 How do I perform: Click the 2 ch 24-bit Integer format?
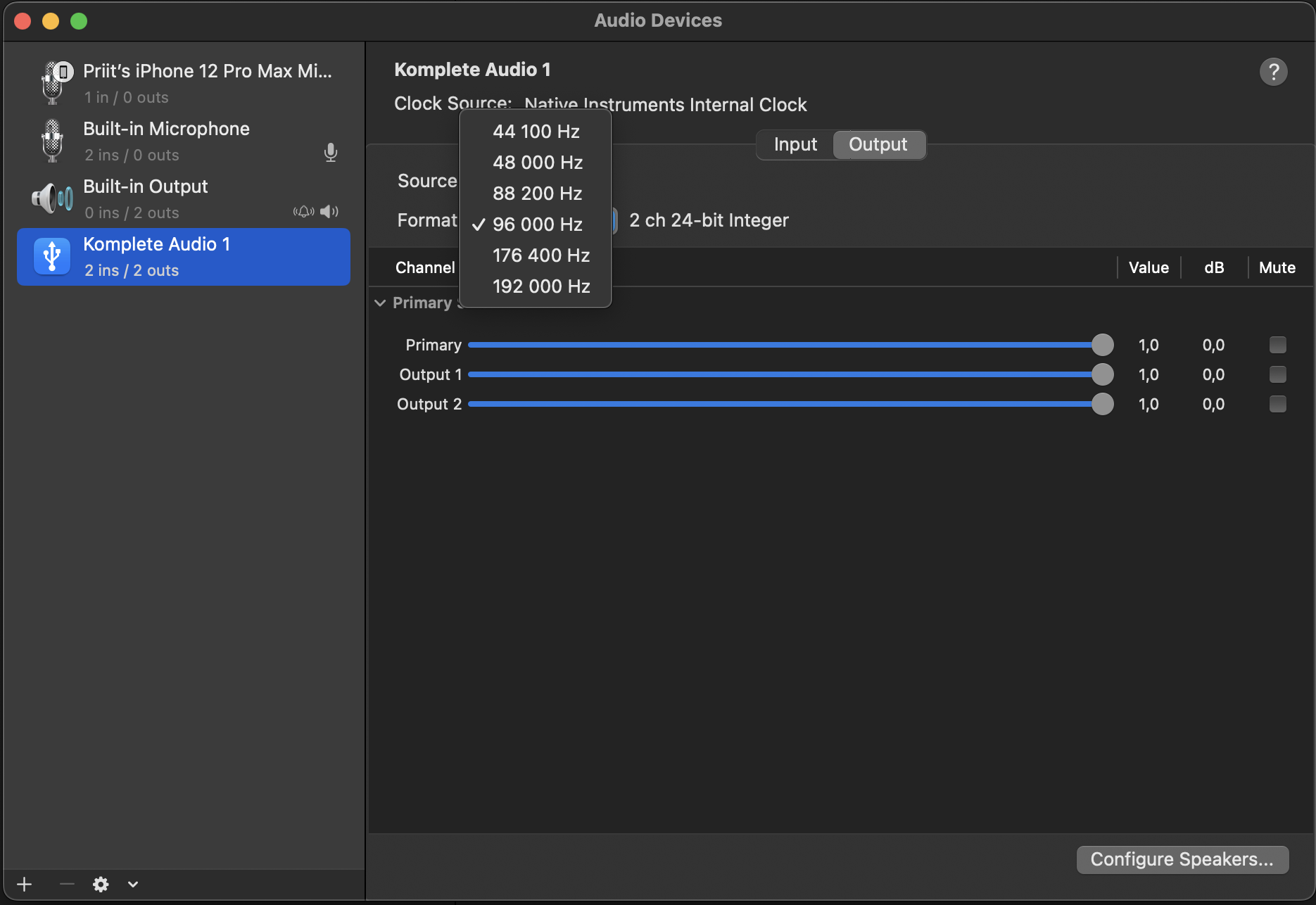pyautogui.click(x=709, y=220)
